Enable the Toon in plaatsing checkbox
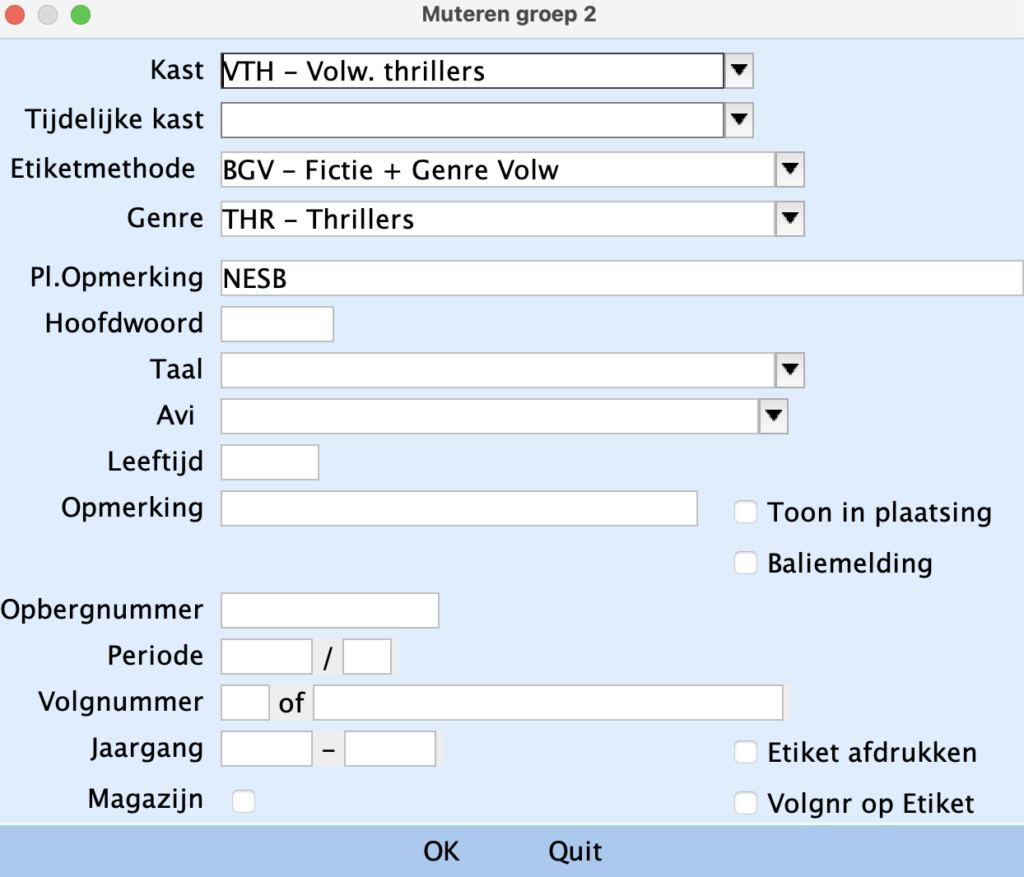The height and width of the screenshot is (877, 1024). [x=746, y=513]
